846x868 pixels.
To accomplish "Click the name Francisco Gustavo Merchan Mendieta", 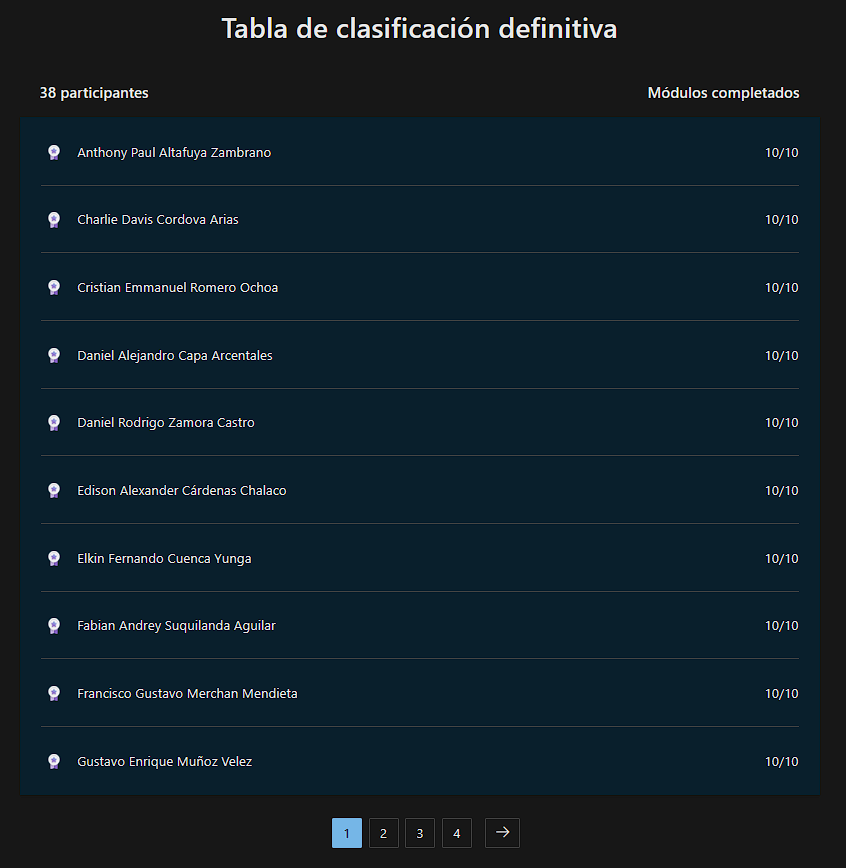I will (187, 694).
